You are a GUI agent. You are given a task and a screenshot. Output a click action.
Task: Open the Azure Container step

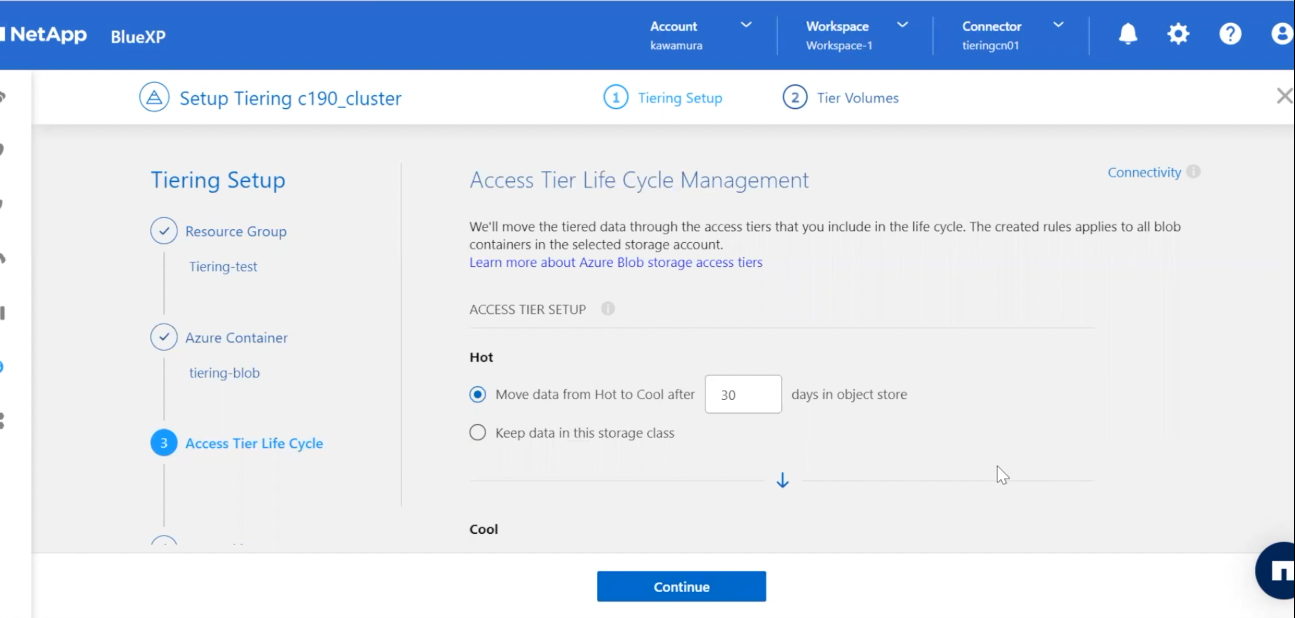[x=236, y=338]
